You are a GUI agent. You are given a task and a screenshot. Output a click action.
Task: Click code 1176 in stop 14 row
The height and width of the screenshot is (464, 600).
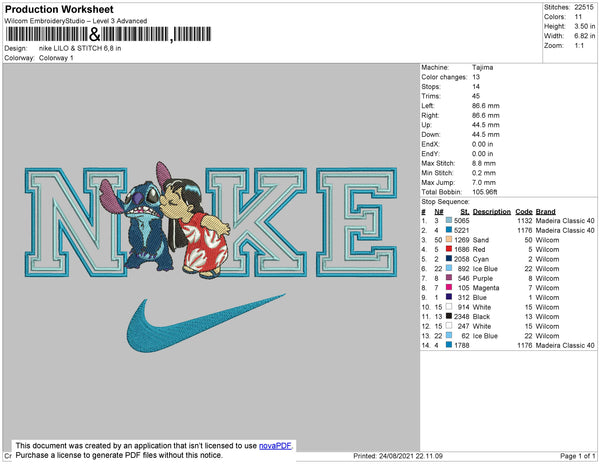[525, 345]
